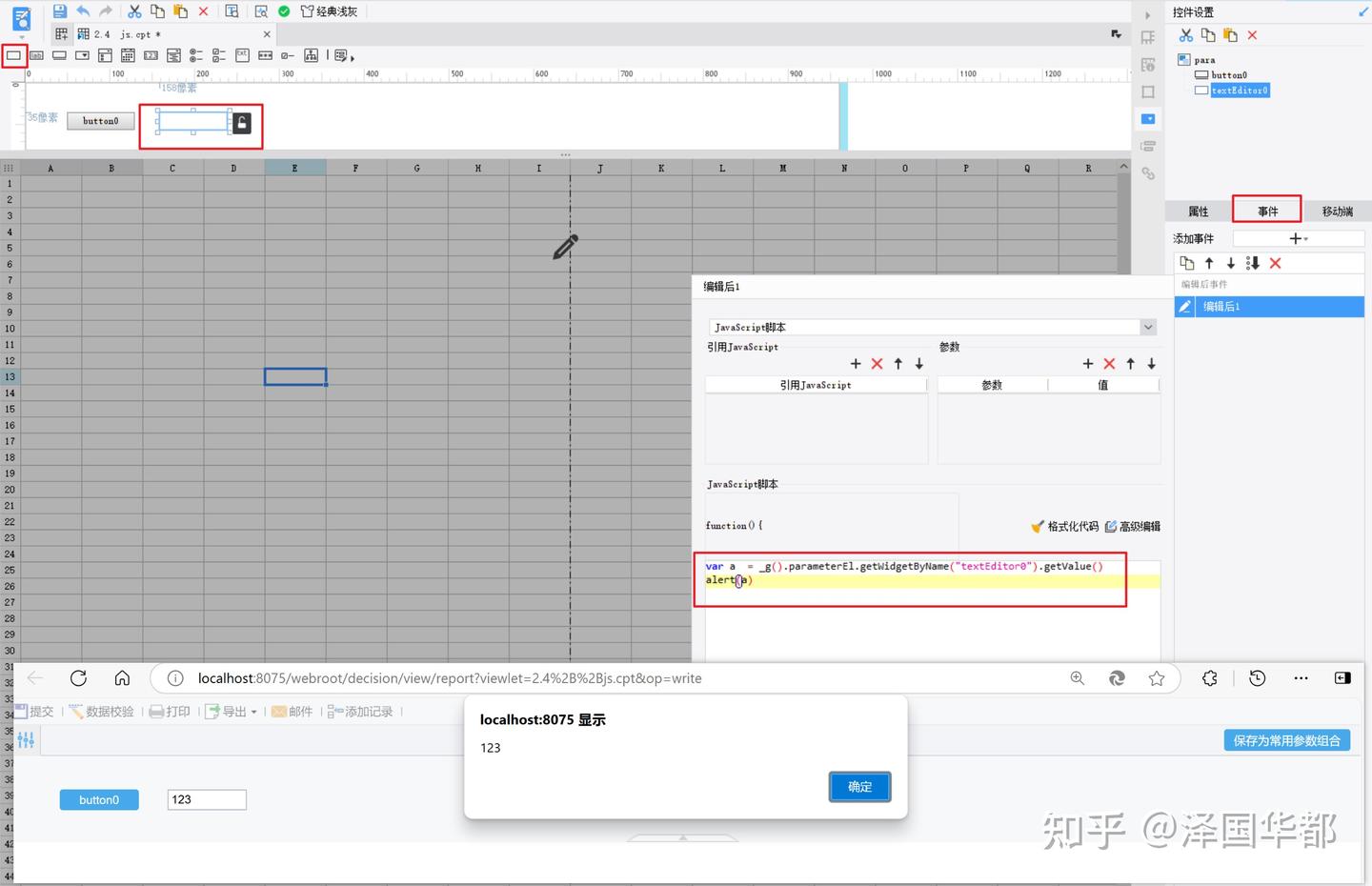Select the date picker widget tool
Screen dimensions: 1372x886
click(x=128, y=55)
